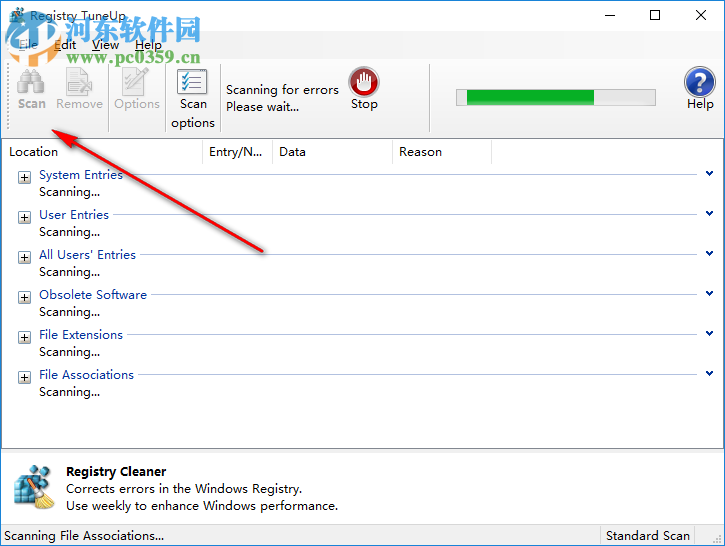Click the green scan progress bar
The height and width of the screenshot is (546, 725).
pyautogui.click(x=555, y=98)
